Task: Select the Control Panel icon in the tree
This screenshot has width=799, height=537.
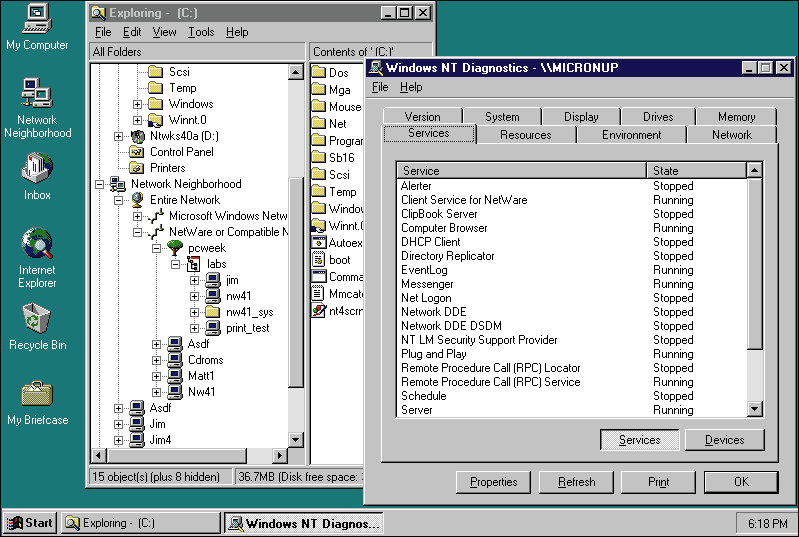Action: pos(137,152)
